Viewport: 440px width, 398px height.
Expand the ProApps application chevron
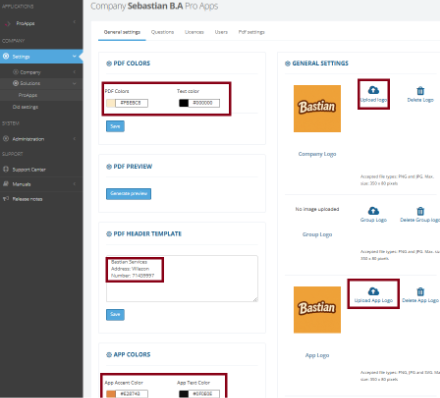tap(74, 22)
